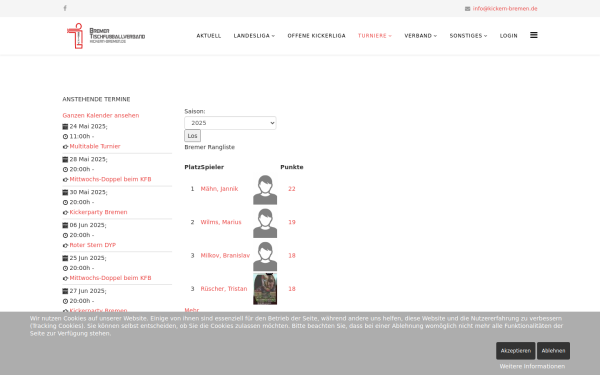Click calendar icon beside 06 Jun 2025
Image resolution: width=600 pixels, height=375 pixels.
pos(65,225)
